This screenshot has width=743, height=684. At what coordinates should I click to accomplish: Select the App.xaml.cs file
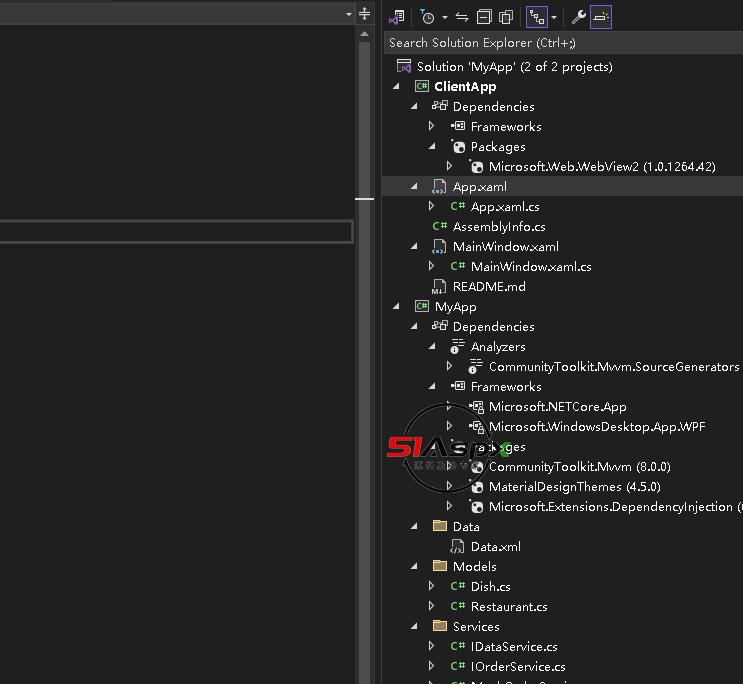pyautogui.click(x=505, y=207)
